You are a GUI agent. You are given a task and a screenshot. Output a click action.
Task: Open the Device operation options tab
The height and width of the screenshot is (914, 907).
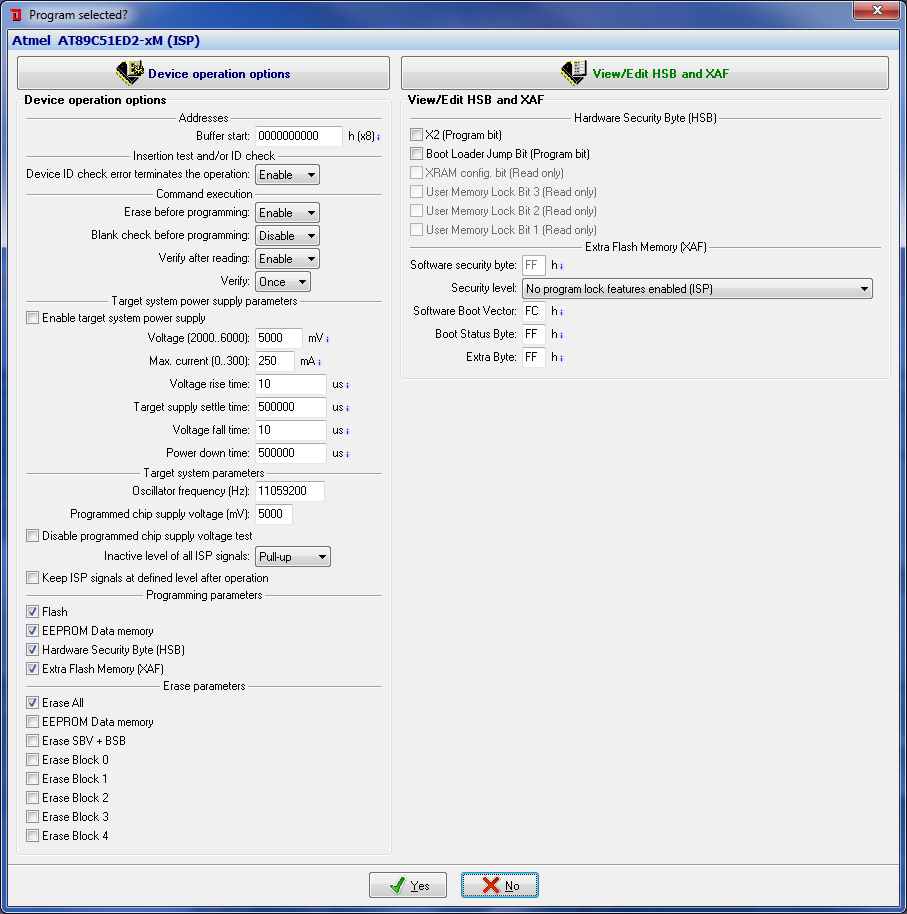click(204, 73)
